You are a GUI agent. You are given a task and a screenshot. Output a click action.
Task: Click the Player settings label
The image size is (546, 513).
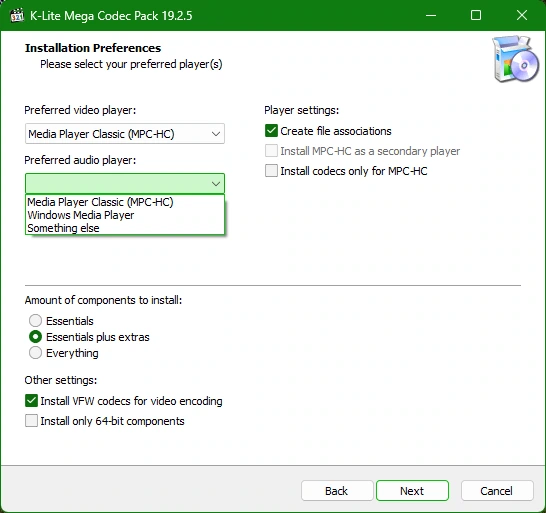point(302,110)
